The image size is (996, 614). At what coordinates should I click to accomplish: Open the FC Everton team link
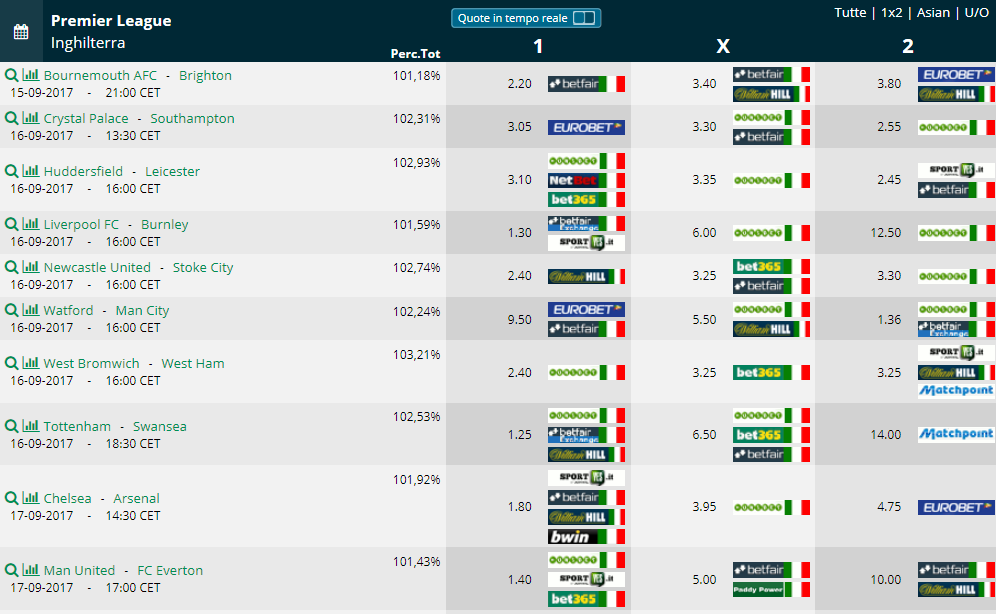pyautogui.click(x=170, y=570)
